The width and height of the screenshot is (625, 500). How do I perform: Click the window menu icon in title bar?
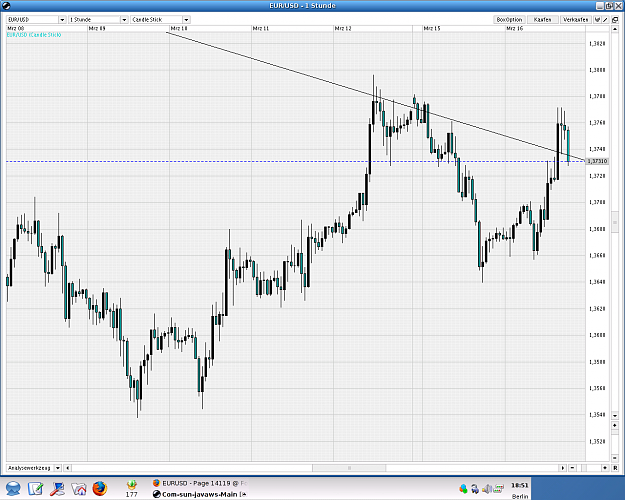pyautogui.click(x=6, y=6)
